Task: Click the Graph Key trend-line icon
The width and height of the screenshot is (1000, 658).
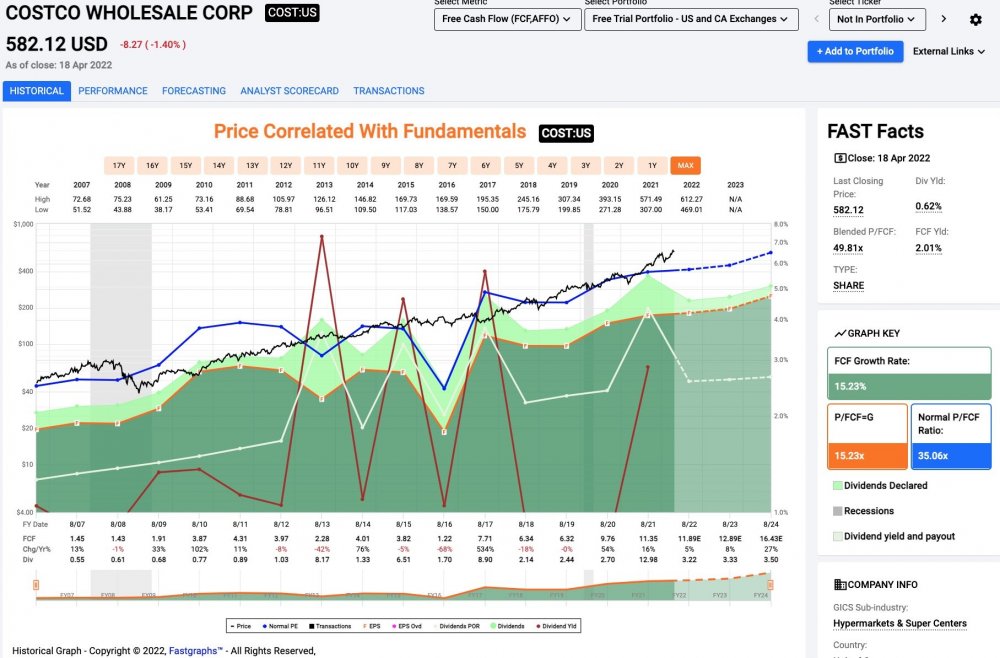Action: (841, 333)
